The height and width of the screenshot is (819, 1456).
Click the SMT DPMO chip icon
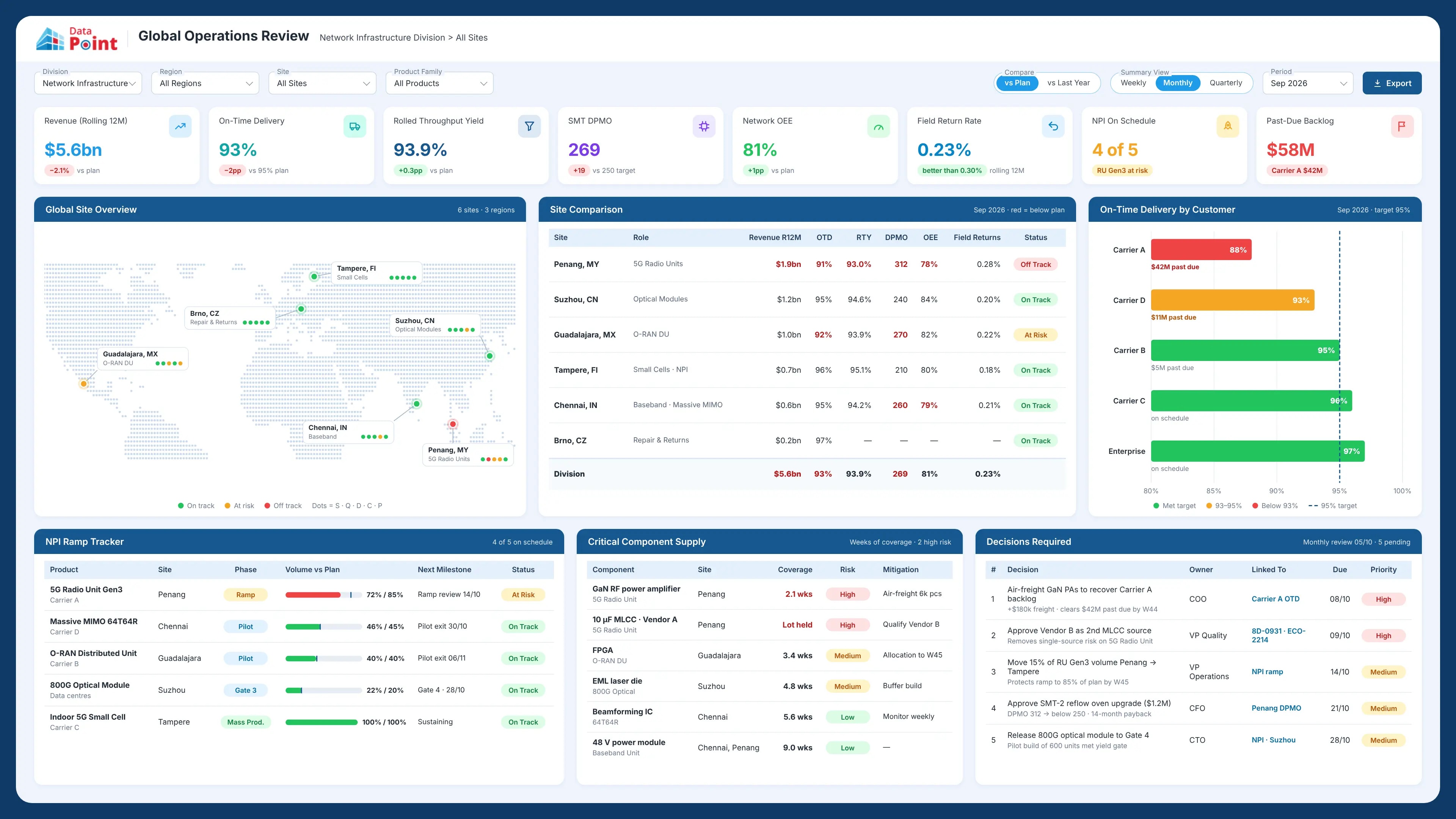coord(704,126)
